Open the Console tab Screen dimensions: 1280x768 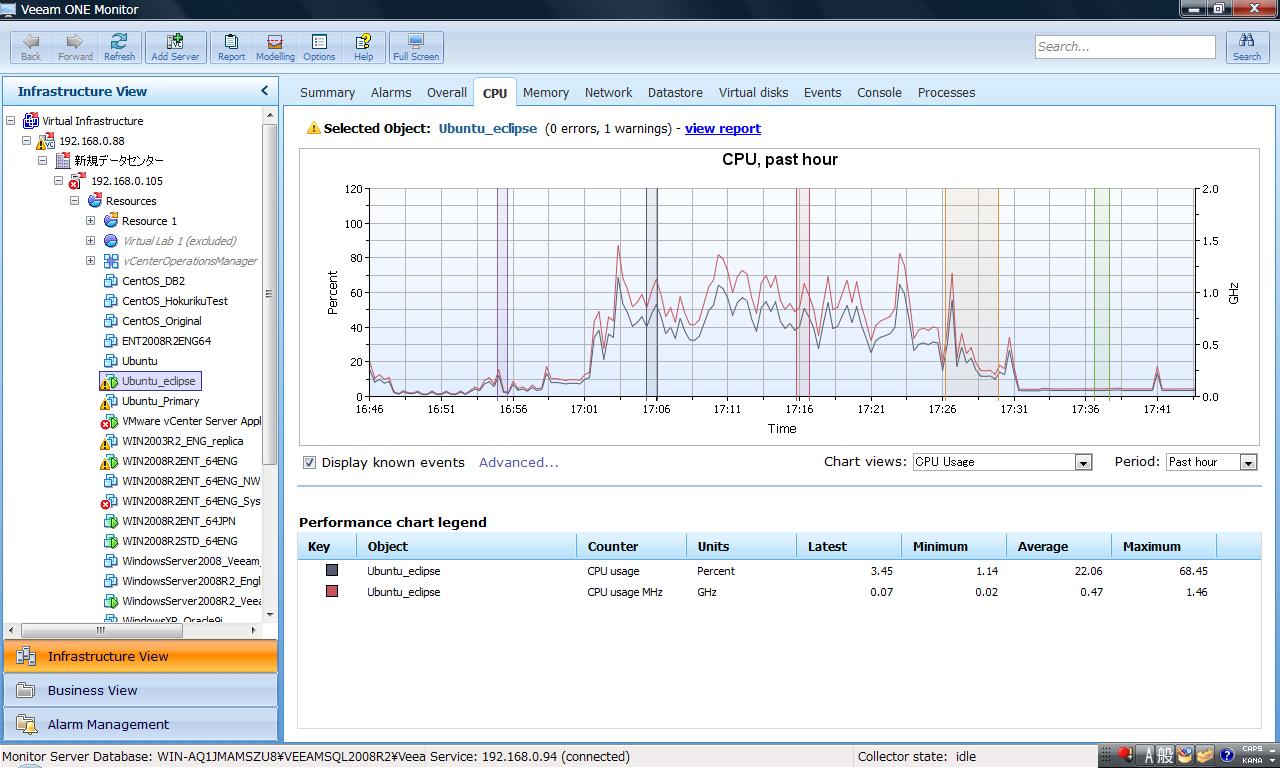tap(879, 92)
